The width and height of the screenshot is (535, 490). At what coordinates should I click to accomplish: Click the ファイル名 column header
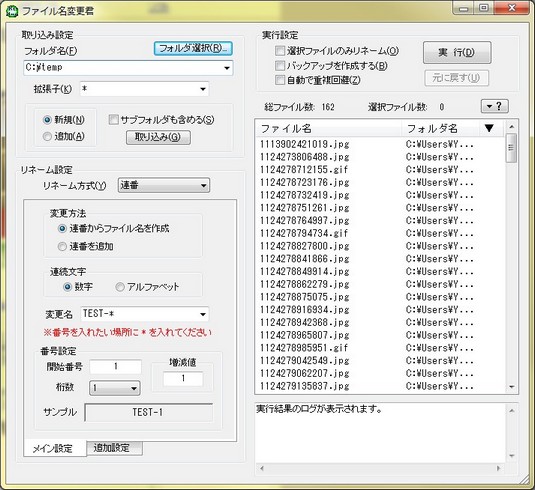329,128
